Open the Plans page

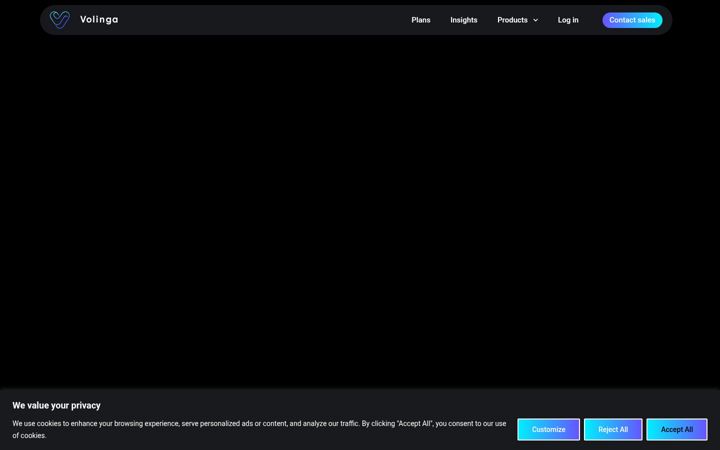421,20
